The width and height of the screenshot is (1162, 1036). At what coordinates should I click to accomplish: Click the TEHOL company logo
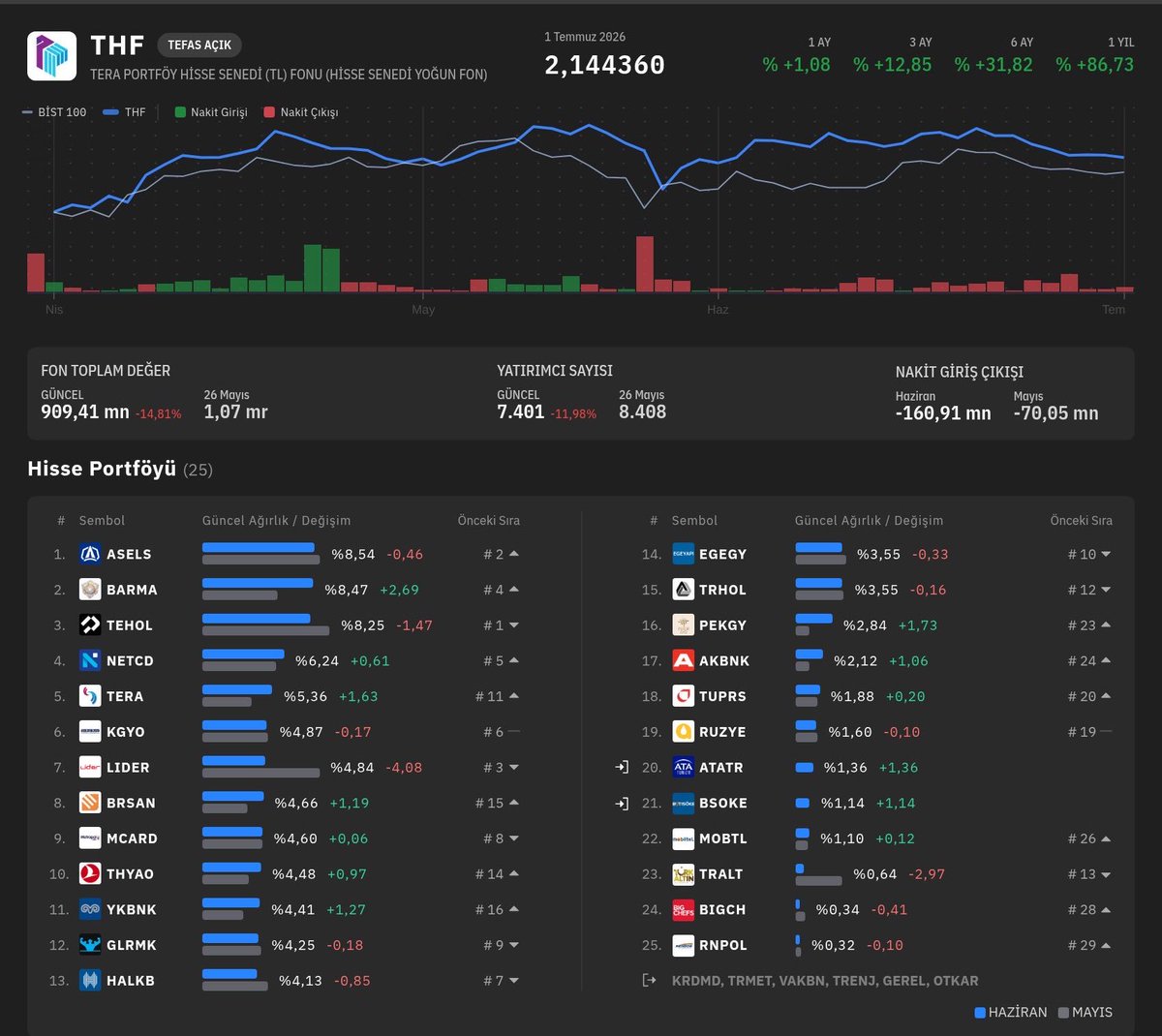(90, 625)
